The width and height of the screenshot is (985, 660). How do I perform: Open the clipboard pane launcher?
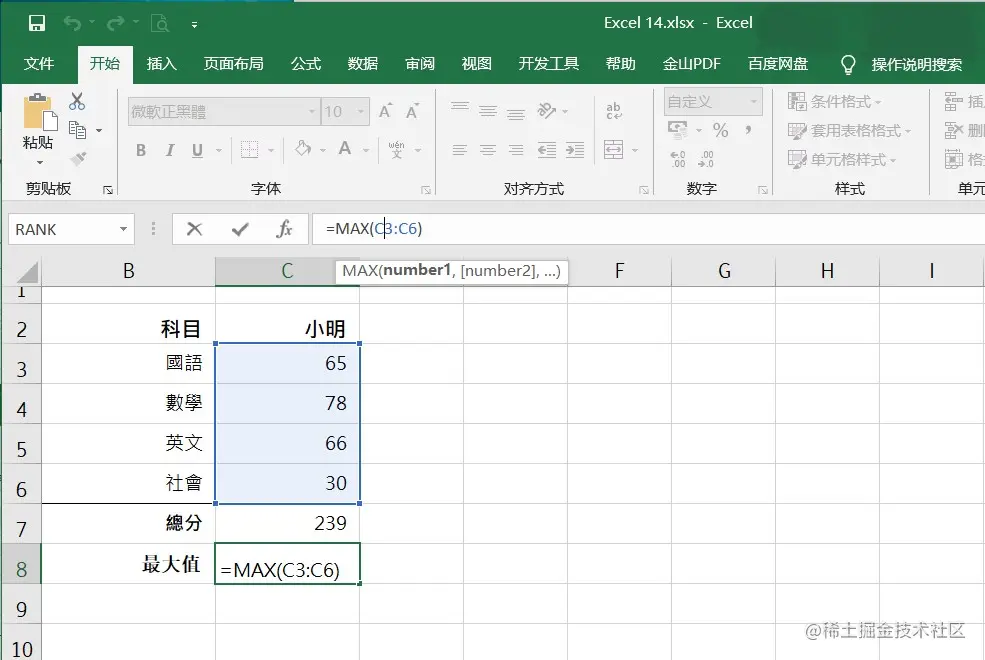(108, 190)
